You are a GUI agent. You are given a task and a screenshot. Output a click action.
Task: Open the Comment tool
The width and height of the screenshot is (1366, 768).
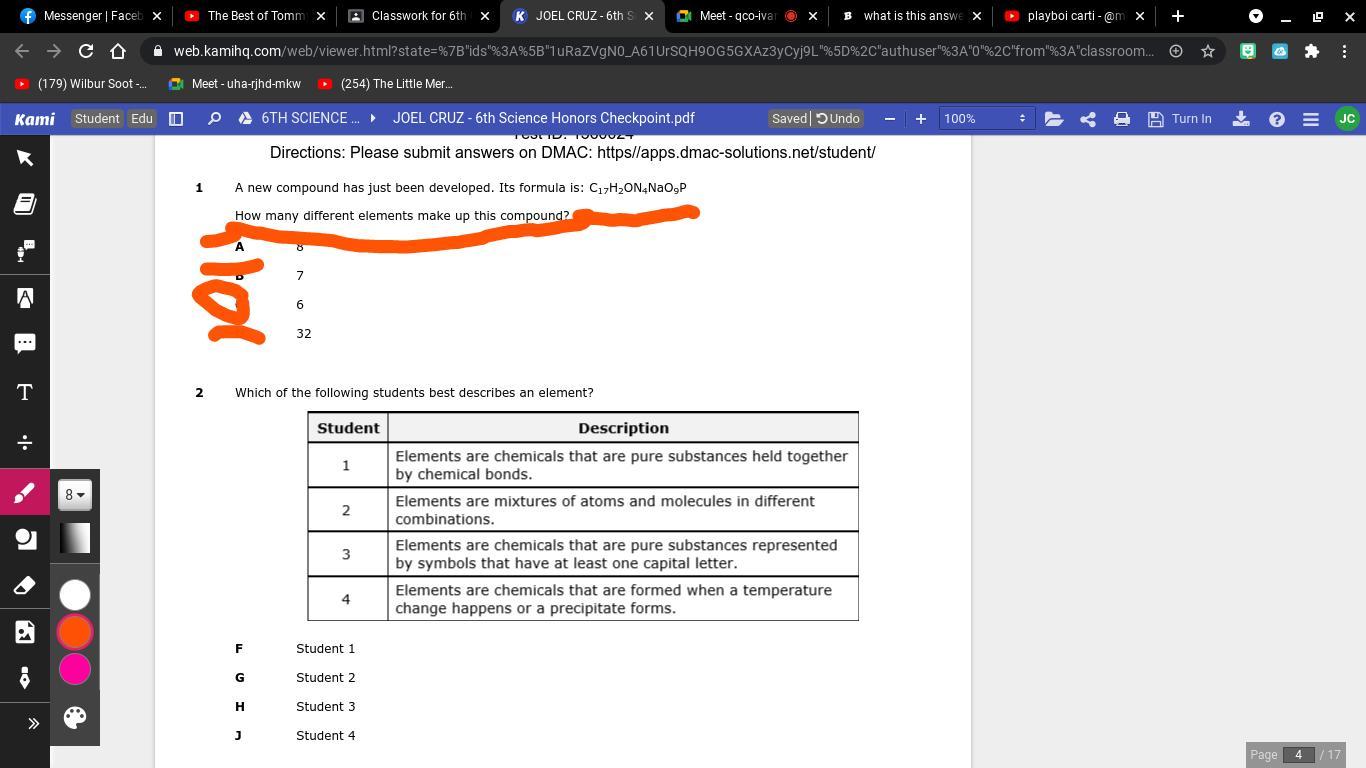tap(25, 344)
